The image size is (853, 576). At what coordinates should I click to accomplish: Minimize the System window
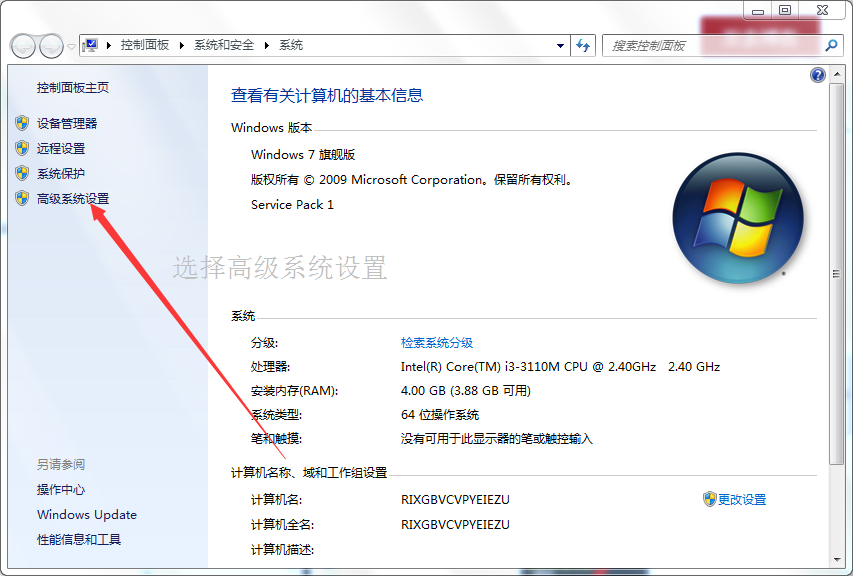(758, 10)
